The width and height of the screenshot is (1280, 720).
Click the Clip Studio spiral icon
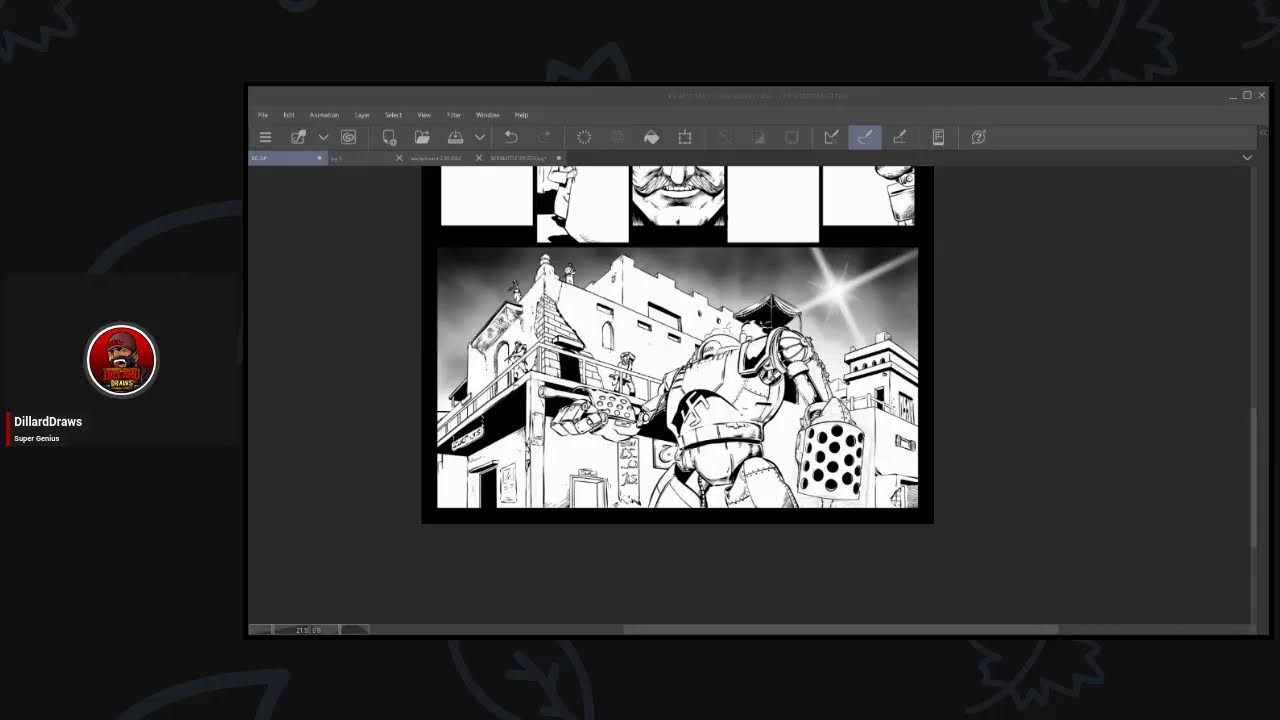pyautogui.click(x=348, y=137)
